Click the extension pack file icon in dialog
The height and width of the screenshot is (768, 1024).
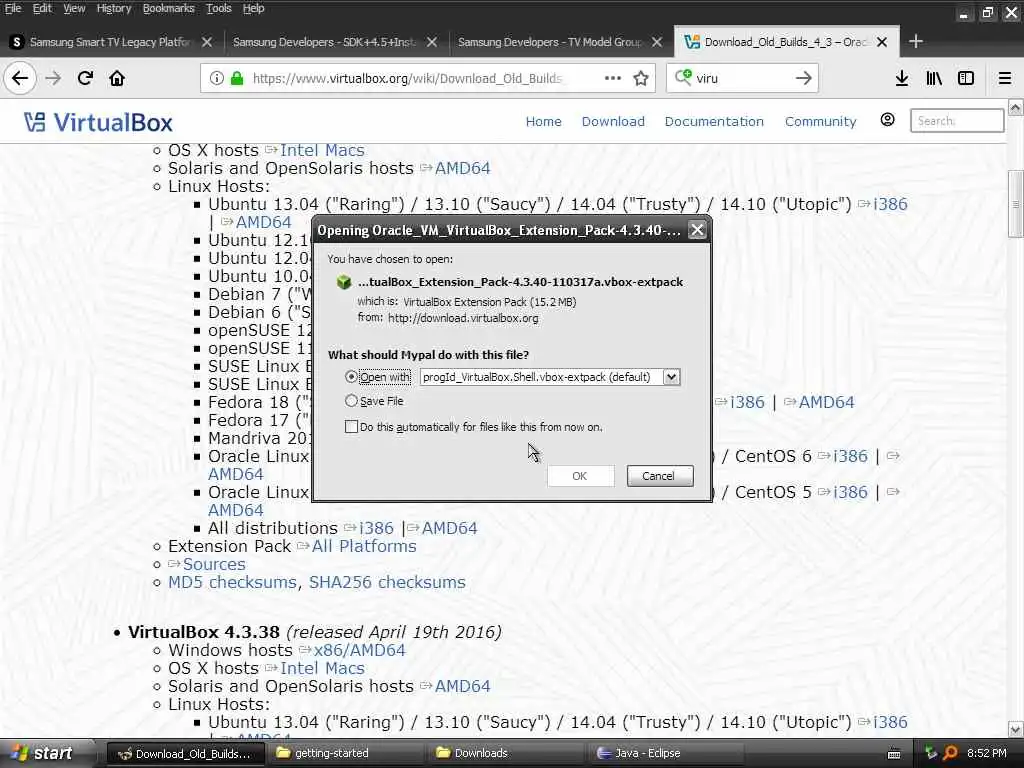pyautogui.click(x=344, y=282)
